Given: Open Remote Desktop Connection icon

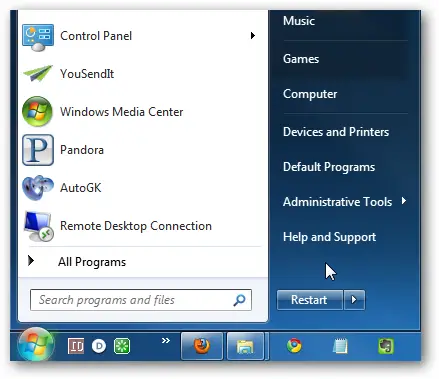Looking at the screenshot, I should 38,226.
